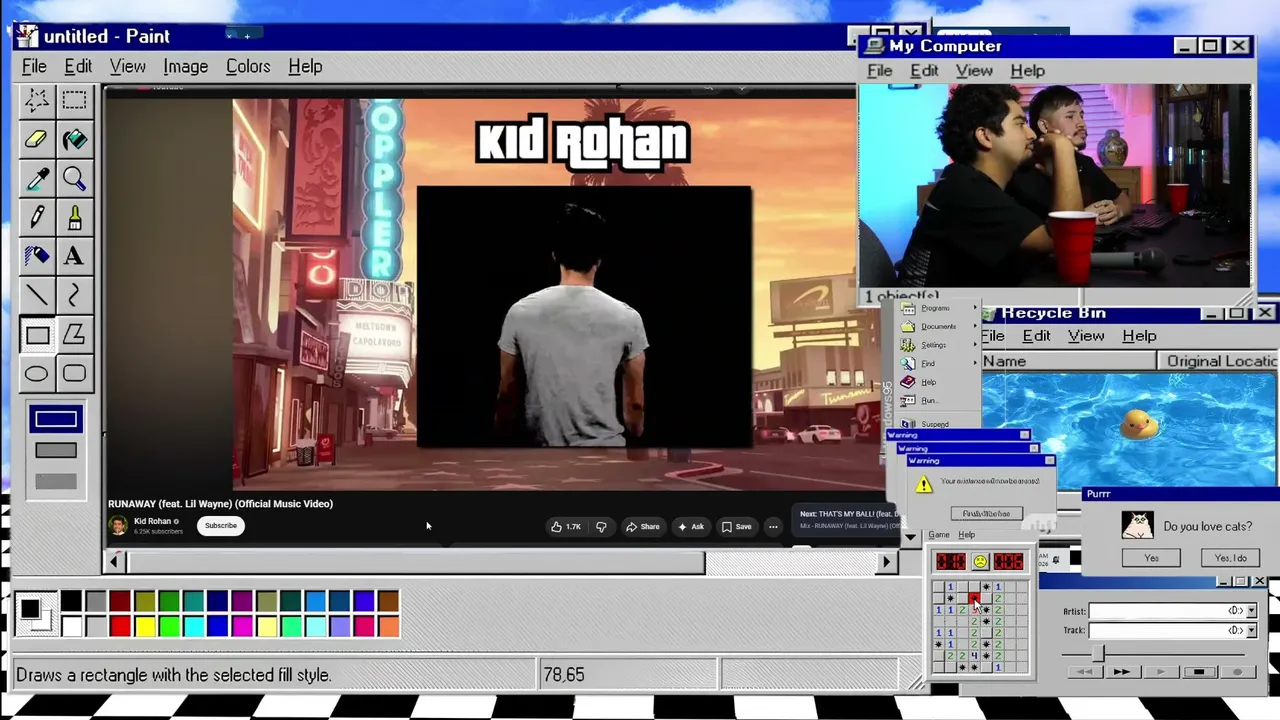This screenshot has width=1280, height=720.
Task: Open the three-dot more actions button
Action: coord(773,527)
